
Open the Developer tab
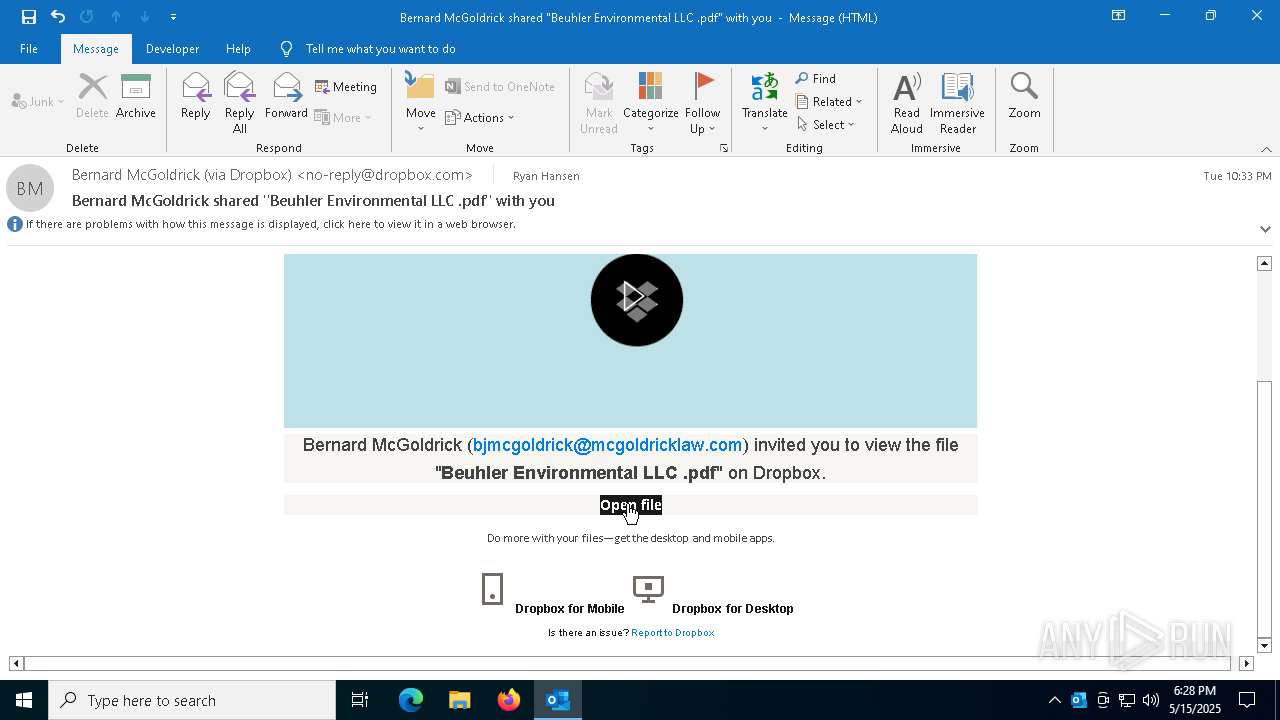click(172, 48)
